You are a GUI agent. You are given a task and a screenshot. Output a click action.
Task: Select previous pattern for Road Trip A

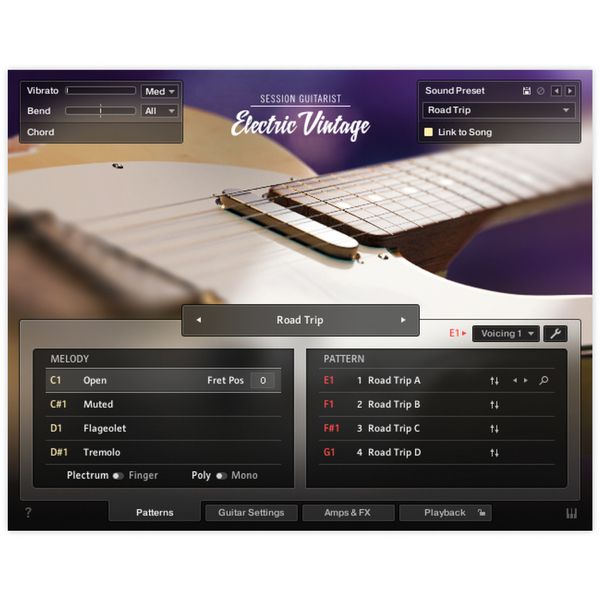(x=515, y=380)
